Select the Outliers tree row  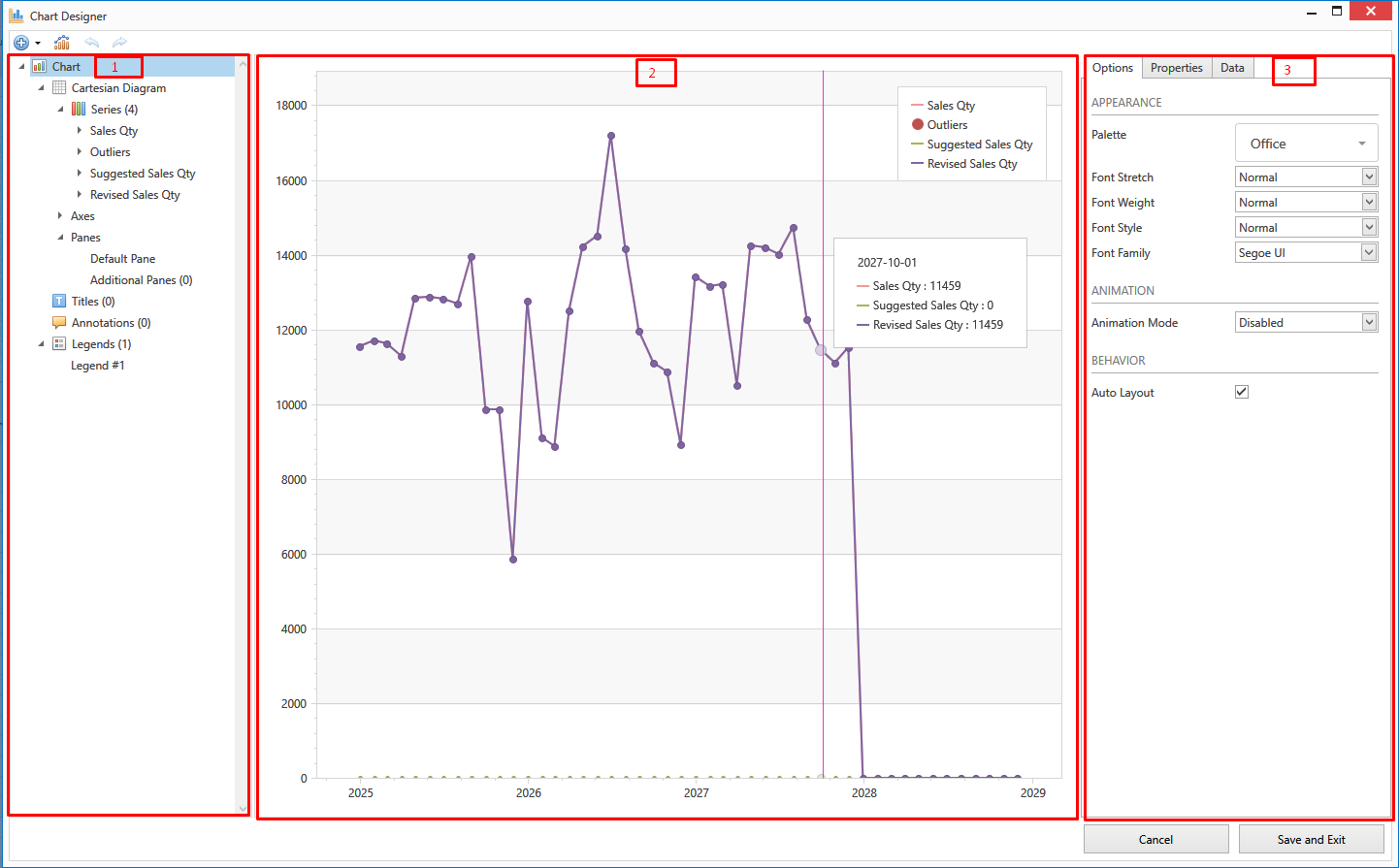[x=110, y=152]
